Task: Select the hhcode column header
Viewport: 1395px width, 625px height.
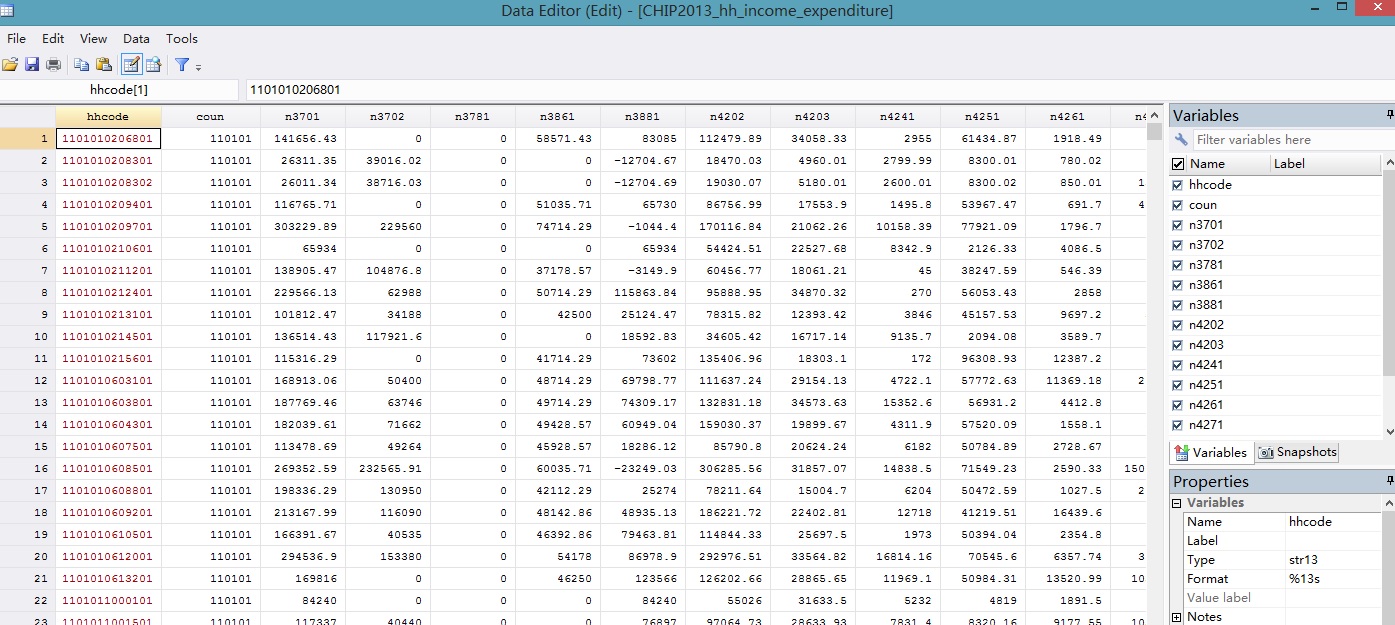Action: click(108, 116)
